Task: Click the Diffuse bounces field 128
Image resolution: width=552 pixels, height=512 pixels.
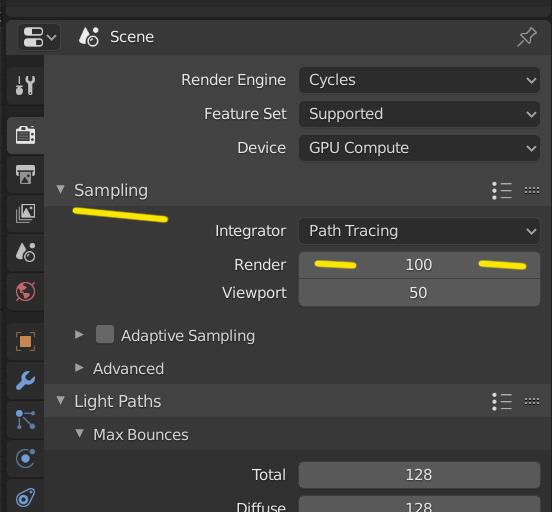Action: coord(419,504)
